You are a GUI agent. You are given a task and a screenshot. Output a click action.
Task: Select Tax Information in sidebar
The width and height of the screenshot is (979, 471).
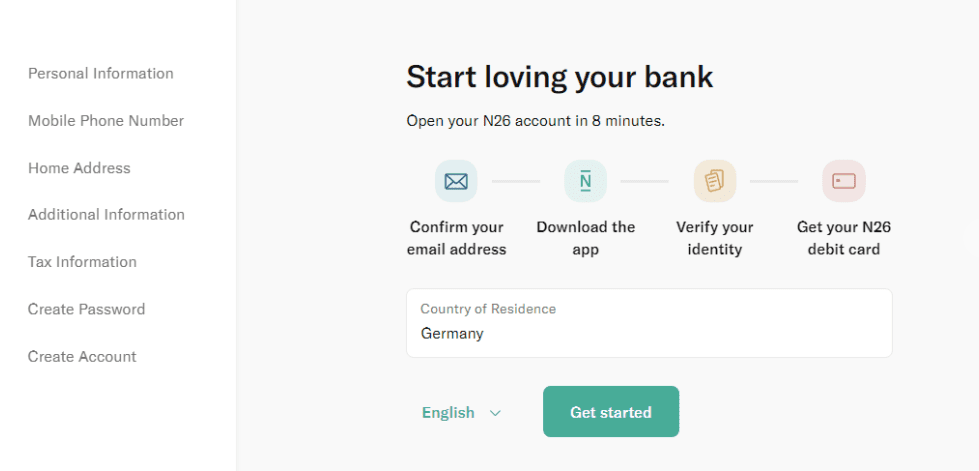[82, 262]
